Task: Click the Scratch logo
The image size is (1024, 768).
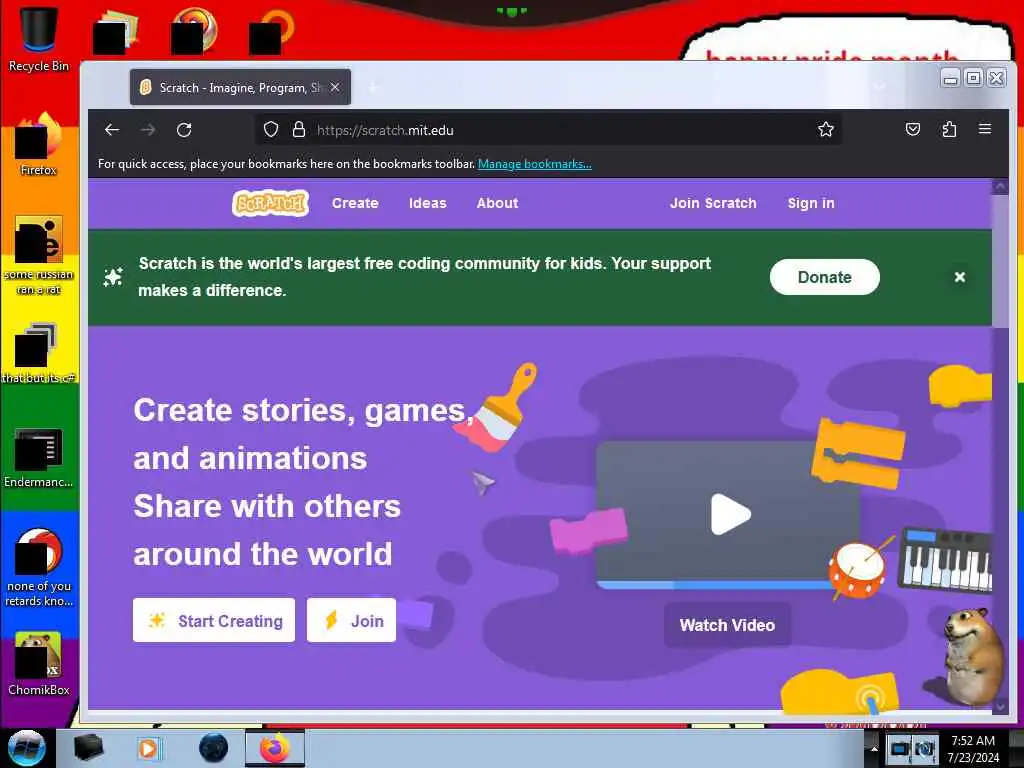Action: 270,203
